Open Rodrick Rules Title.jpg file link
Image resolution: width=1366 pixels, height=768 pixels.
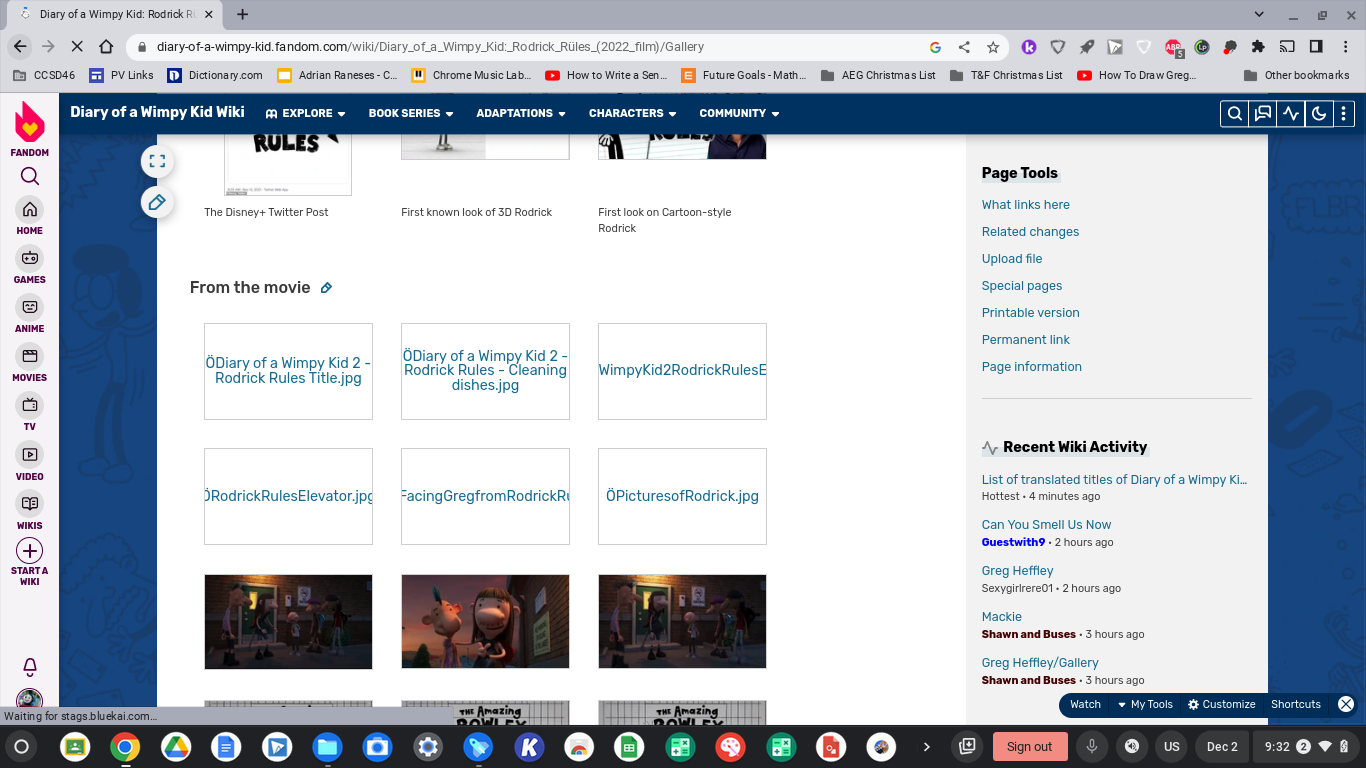(x=288, y=371)
